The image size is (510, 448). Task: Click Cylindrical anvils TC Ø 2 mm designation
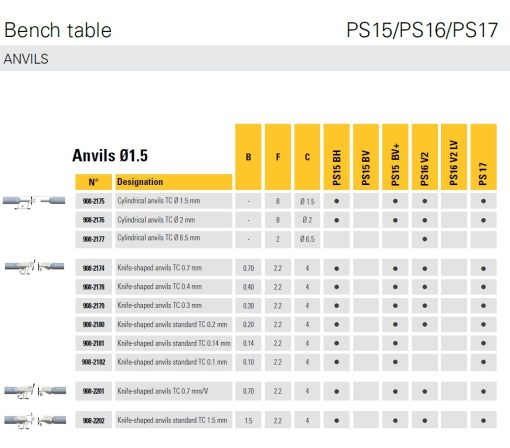click(156, 220)
